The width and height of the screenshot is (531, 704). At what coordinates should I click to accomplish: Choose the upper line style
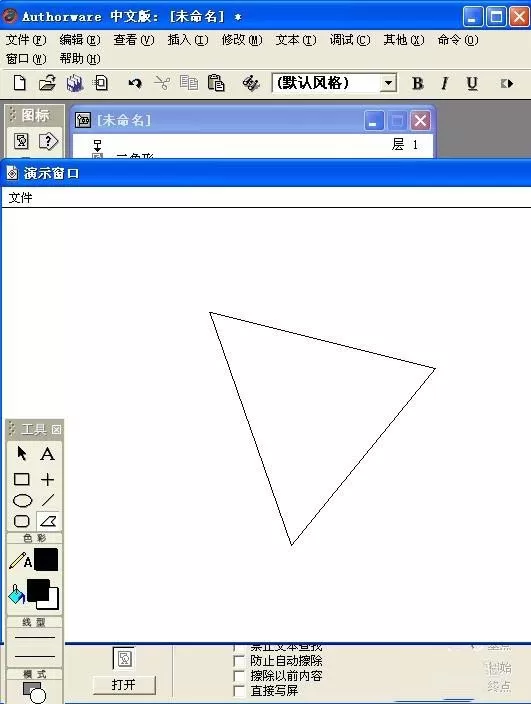pyautogui.click(x=35, y=637)
